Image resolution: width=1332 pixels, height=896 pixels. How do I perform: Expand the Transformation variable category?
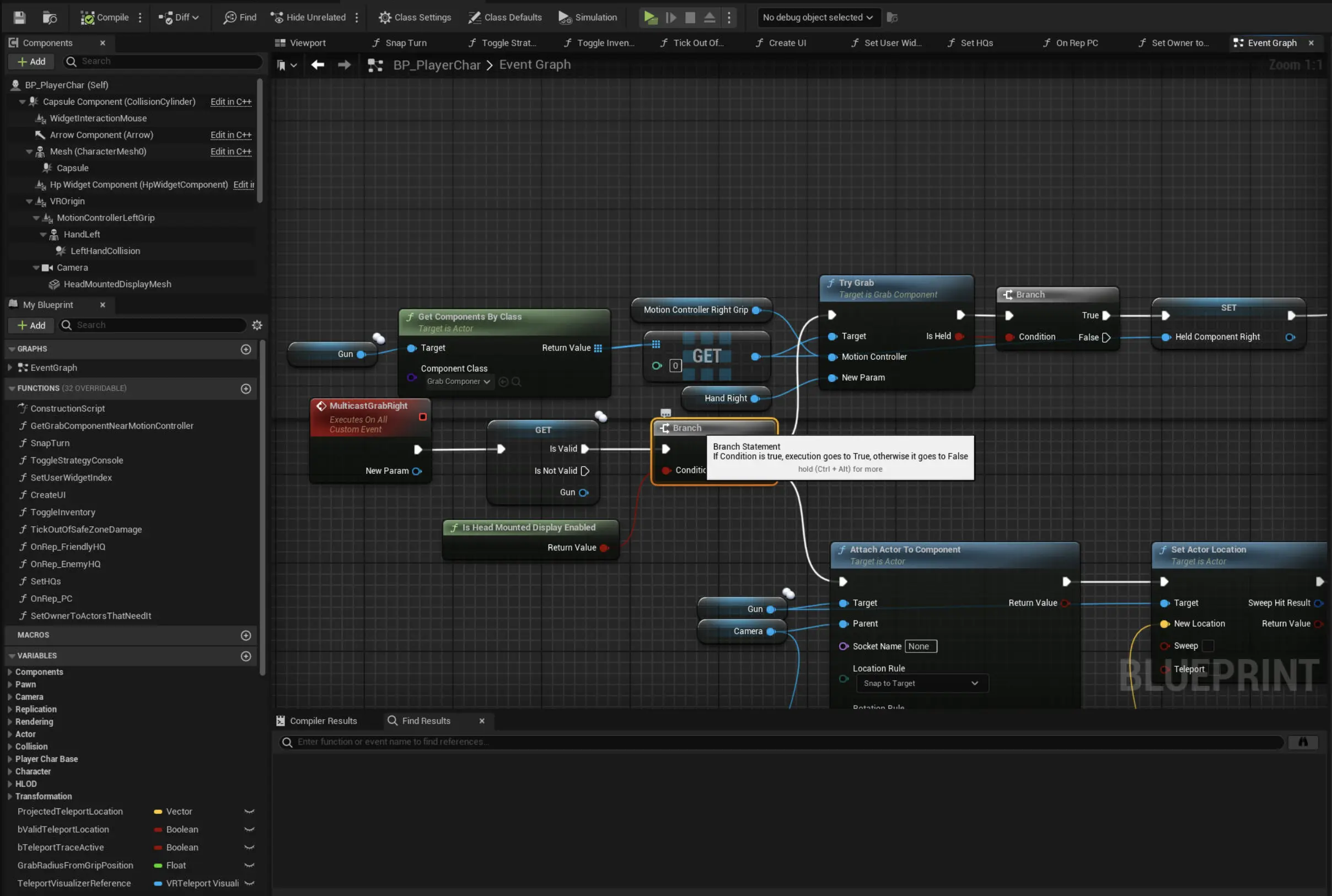click(x=10, y=796)
